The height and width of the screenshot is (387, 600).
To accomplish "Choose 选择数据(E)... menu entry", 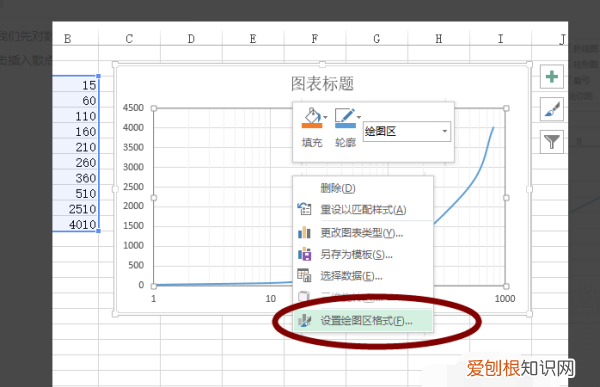I will [x=363, y=276].
